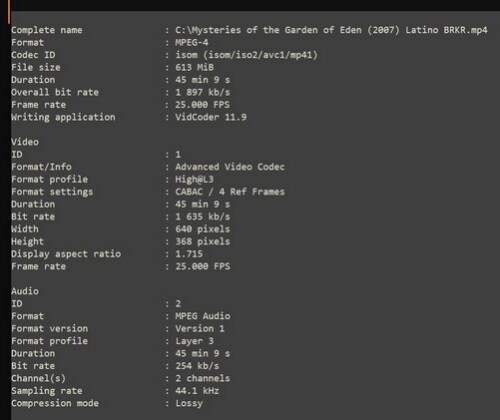Click the Writing application VidCoder 11.9 value
Image resolution: width=500 pixels, height=420 pixels.
(x=211, y=117)
